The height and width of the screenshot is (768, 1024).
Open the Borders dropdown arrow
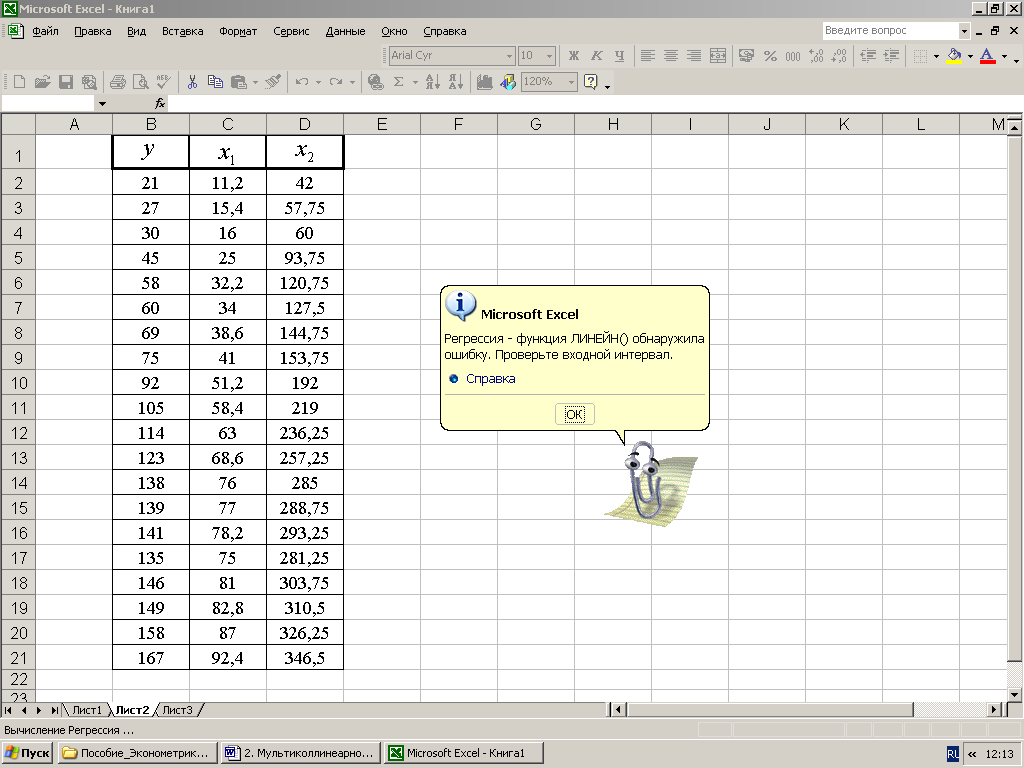(x=936, y=56)
